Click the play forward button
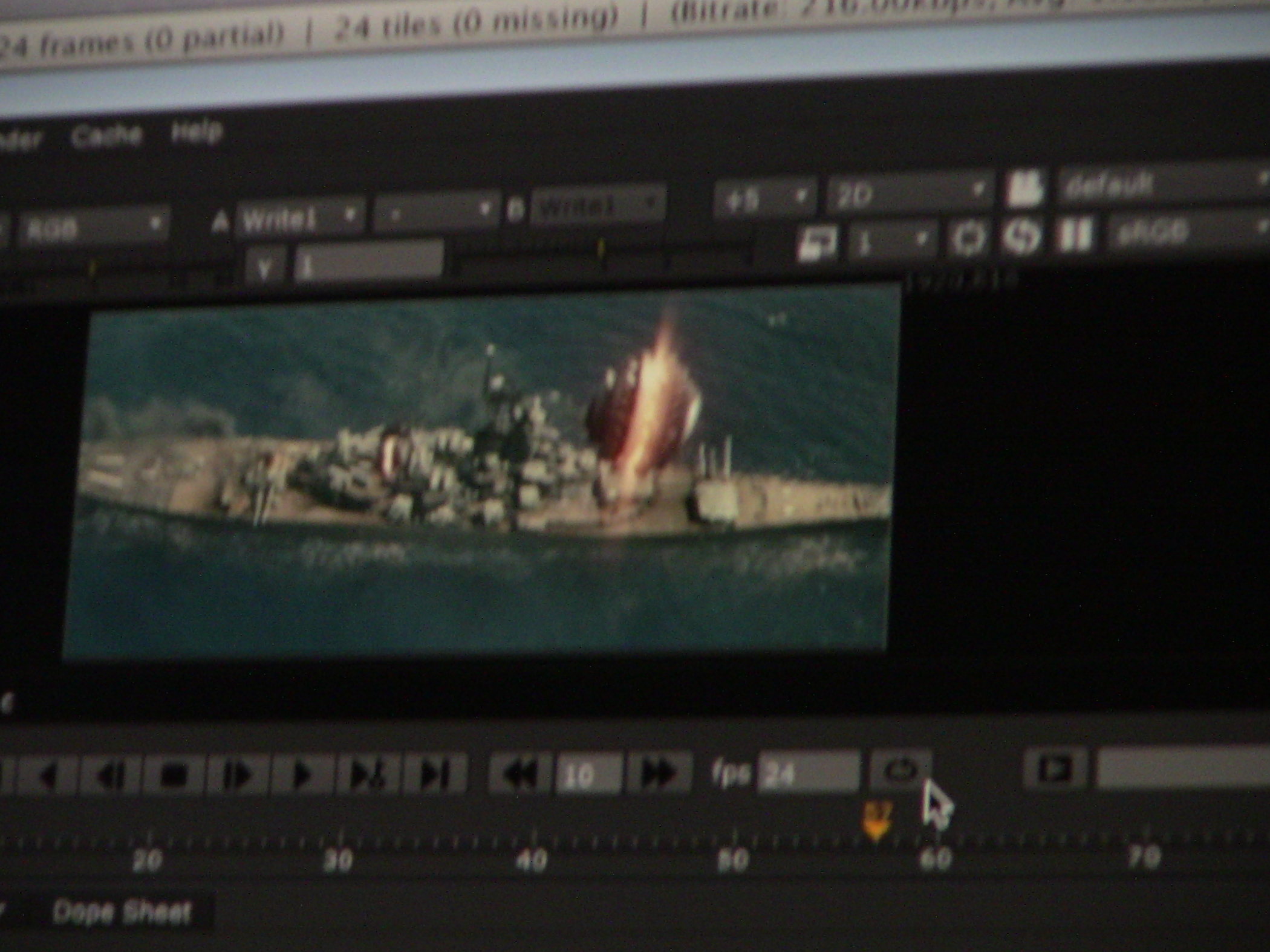Screen dimensions: 1270x952 pos(302,774)
